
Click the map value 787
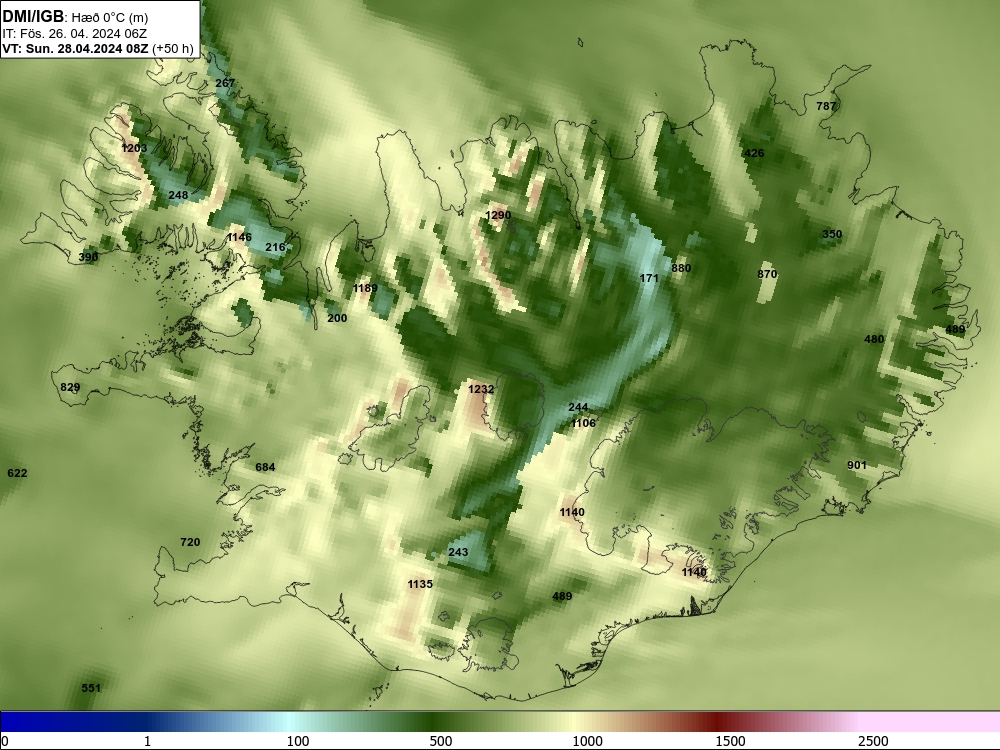(827, 106)
